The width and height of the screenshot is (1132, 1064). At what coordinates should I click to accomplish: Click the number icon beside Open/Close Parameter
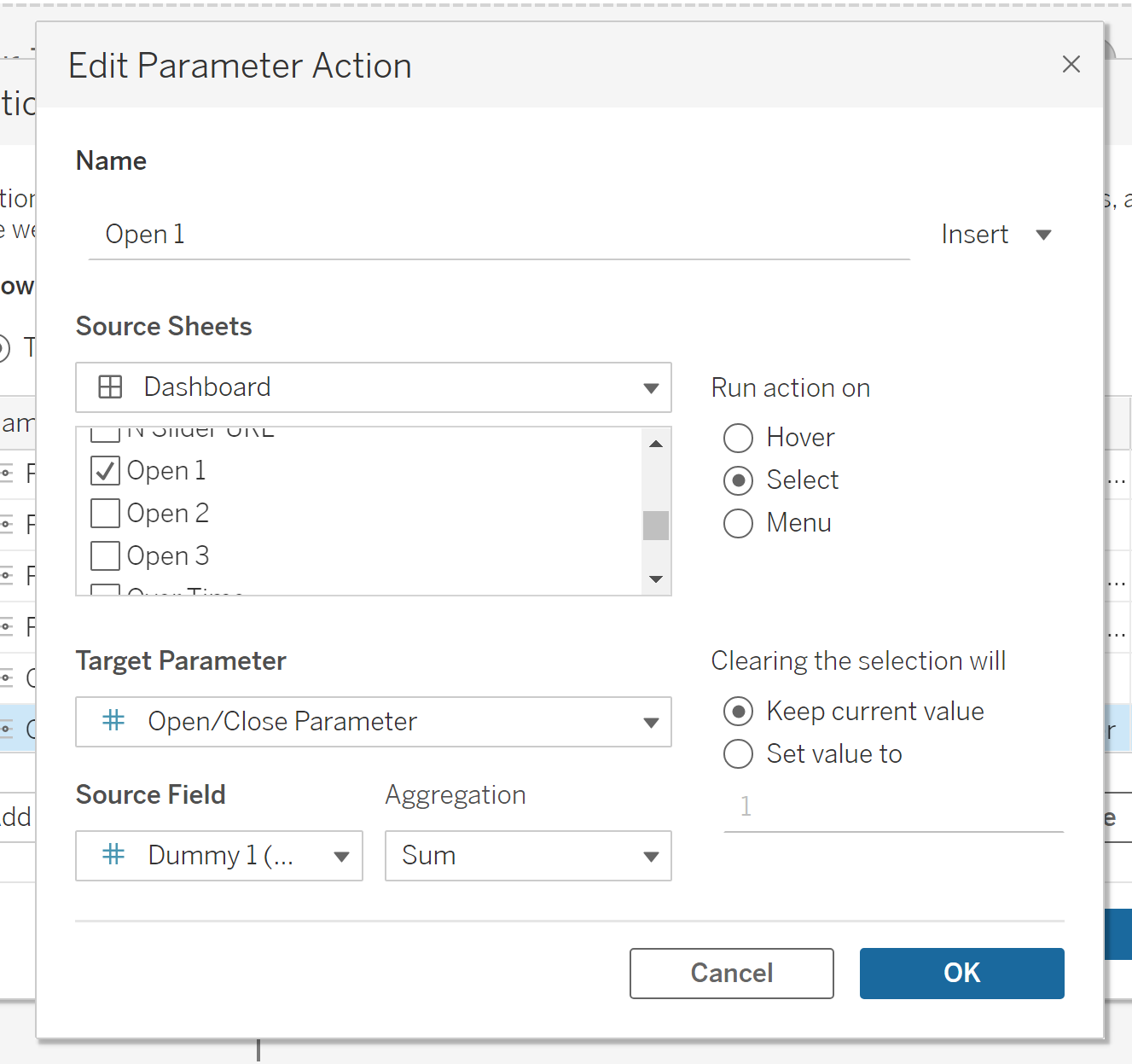113,721
